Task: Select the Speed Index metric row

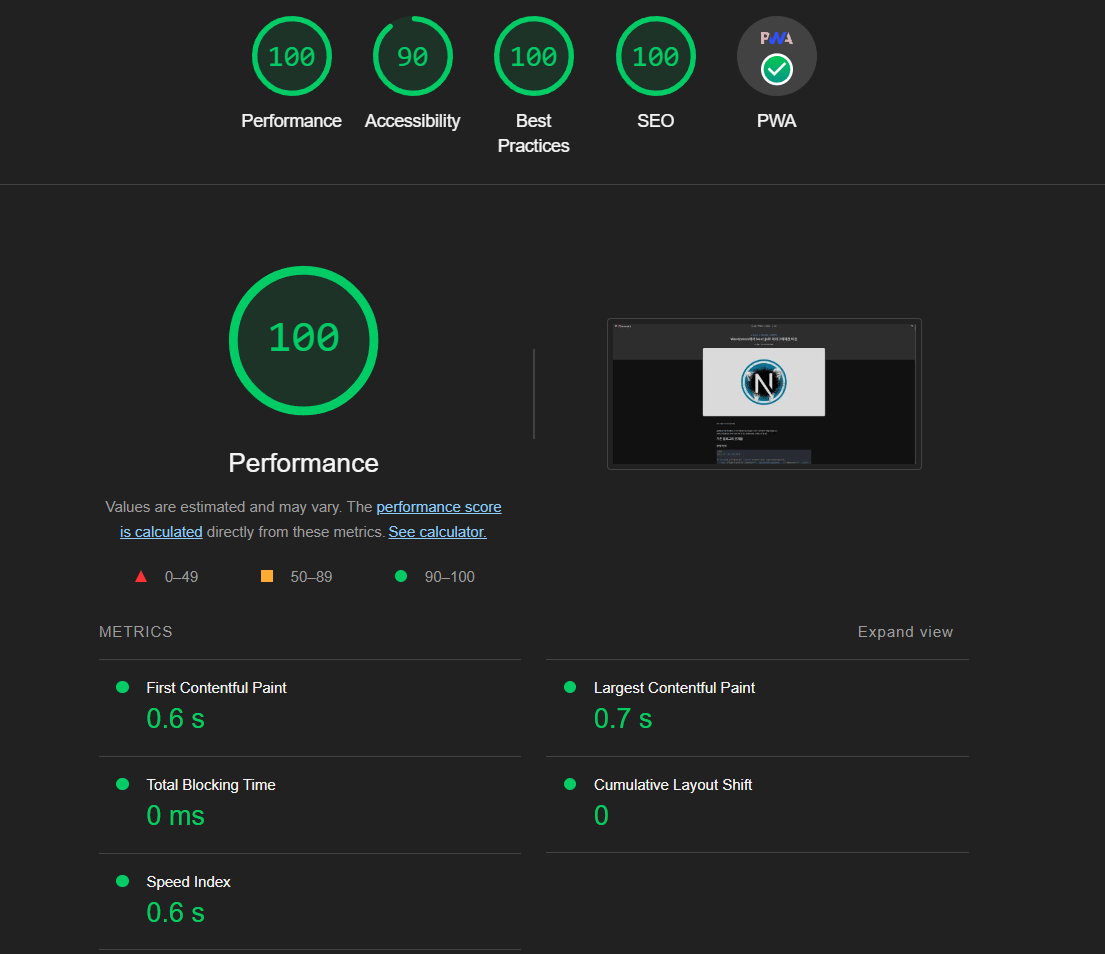Action: pyautogui.click(x=188, y=882)
